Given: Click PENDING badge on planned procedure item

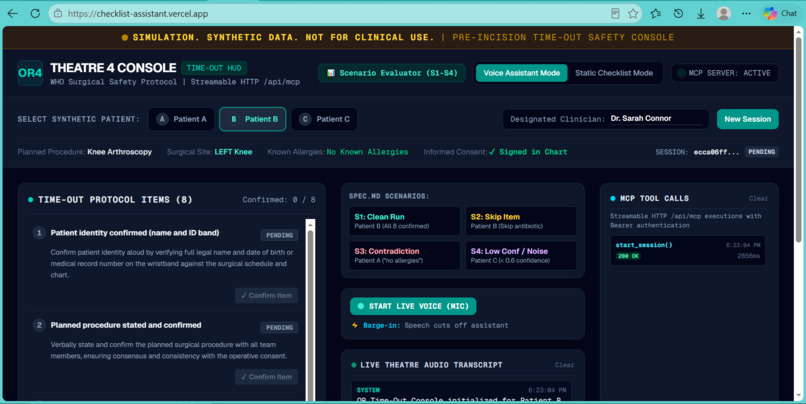Looking at the screenshot, I should pyautogui.click(x=279, y=327).
